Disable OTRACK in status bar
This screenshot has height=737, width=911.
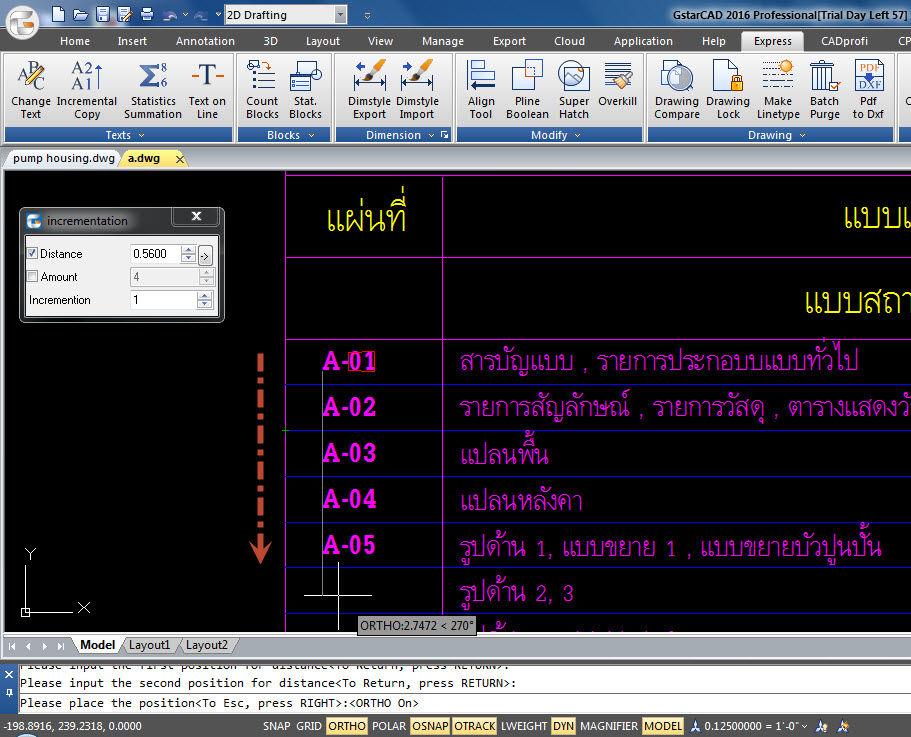pyautogui.click(x=475, y=726)
